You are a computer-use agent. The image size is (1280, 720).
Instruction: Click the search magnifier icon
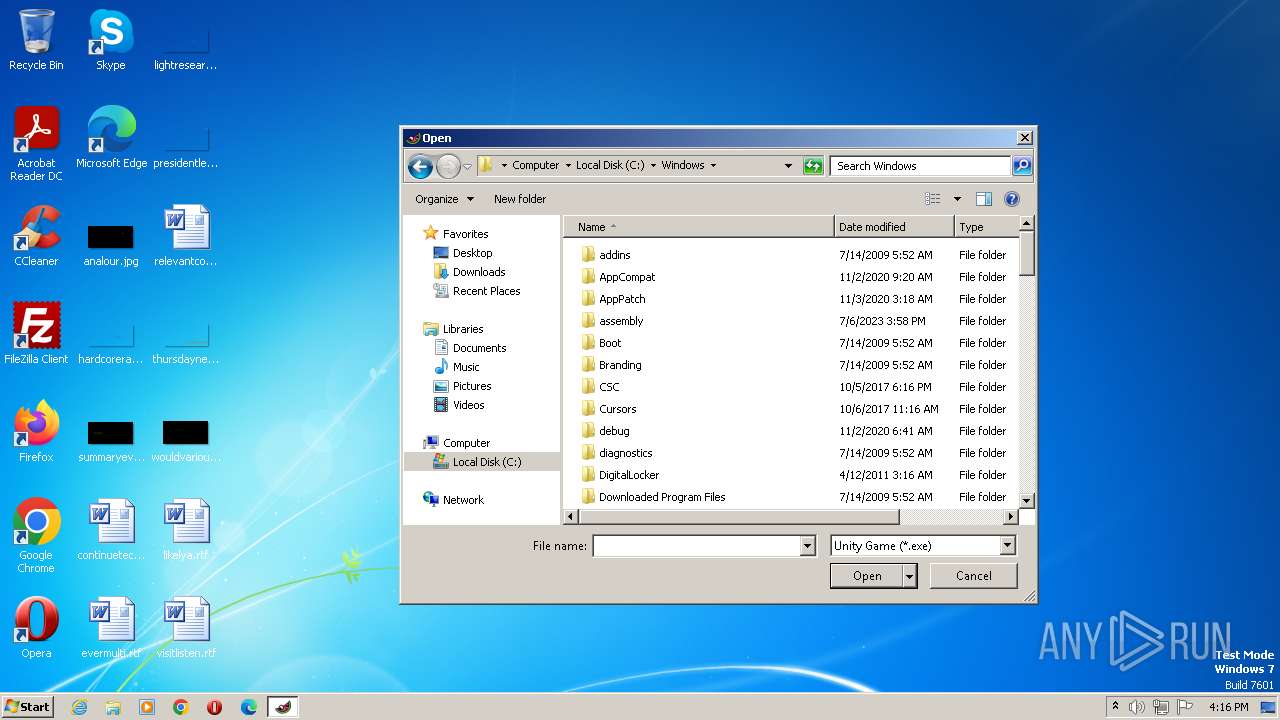[x=1021, y=166]
